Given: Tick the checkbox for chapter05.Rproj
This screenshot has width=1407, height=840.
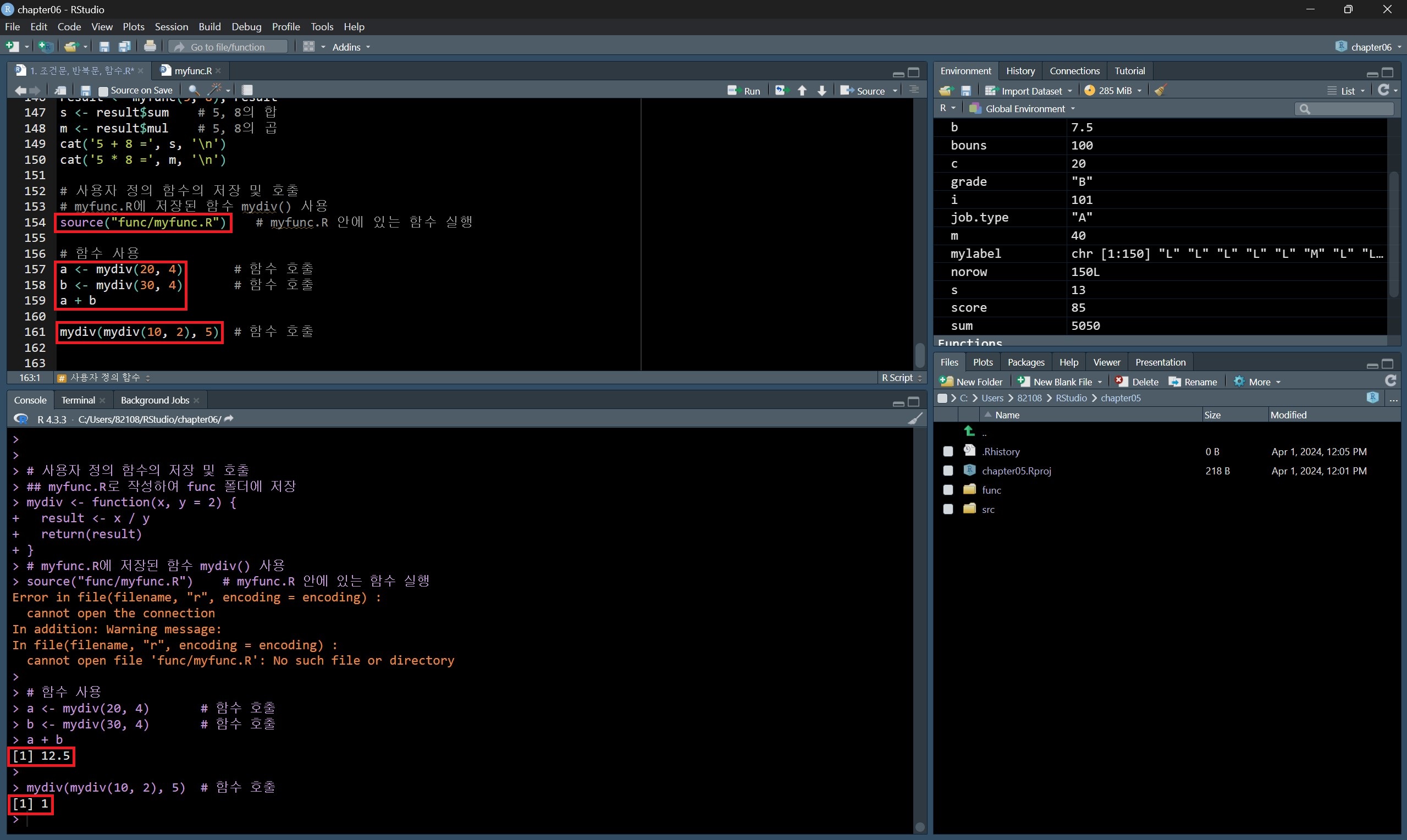Looking at the screenshot, I should pyautogui.click(x=948, y=471).
